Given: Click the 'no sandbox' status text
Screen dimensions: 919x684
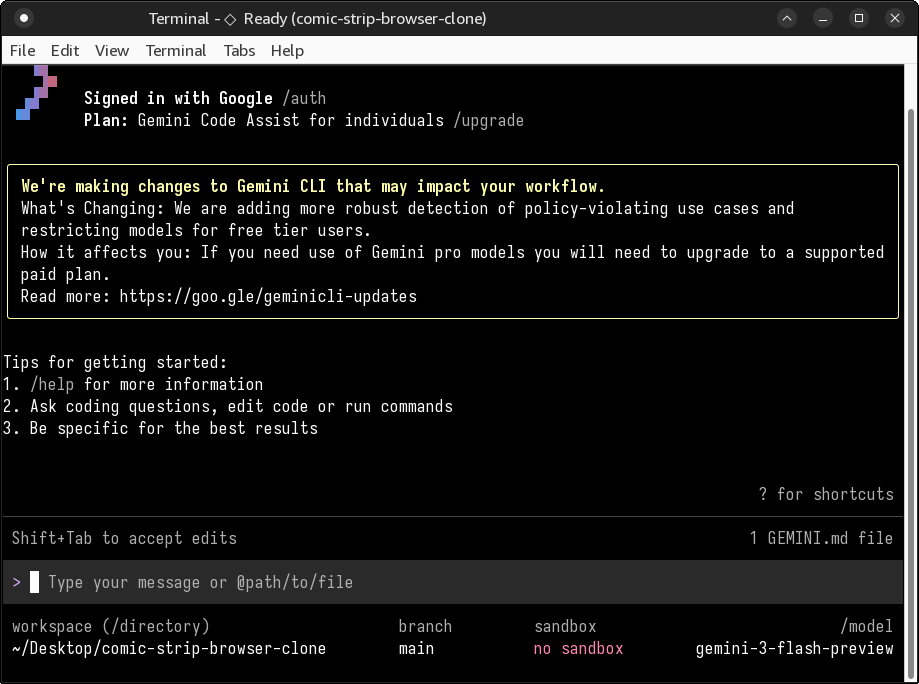Looking at the screenshot, I should pos(578,648).
